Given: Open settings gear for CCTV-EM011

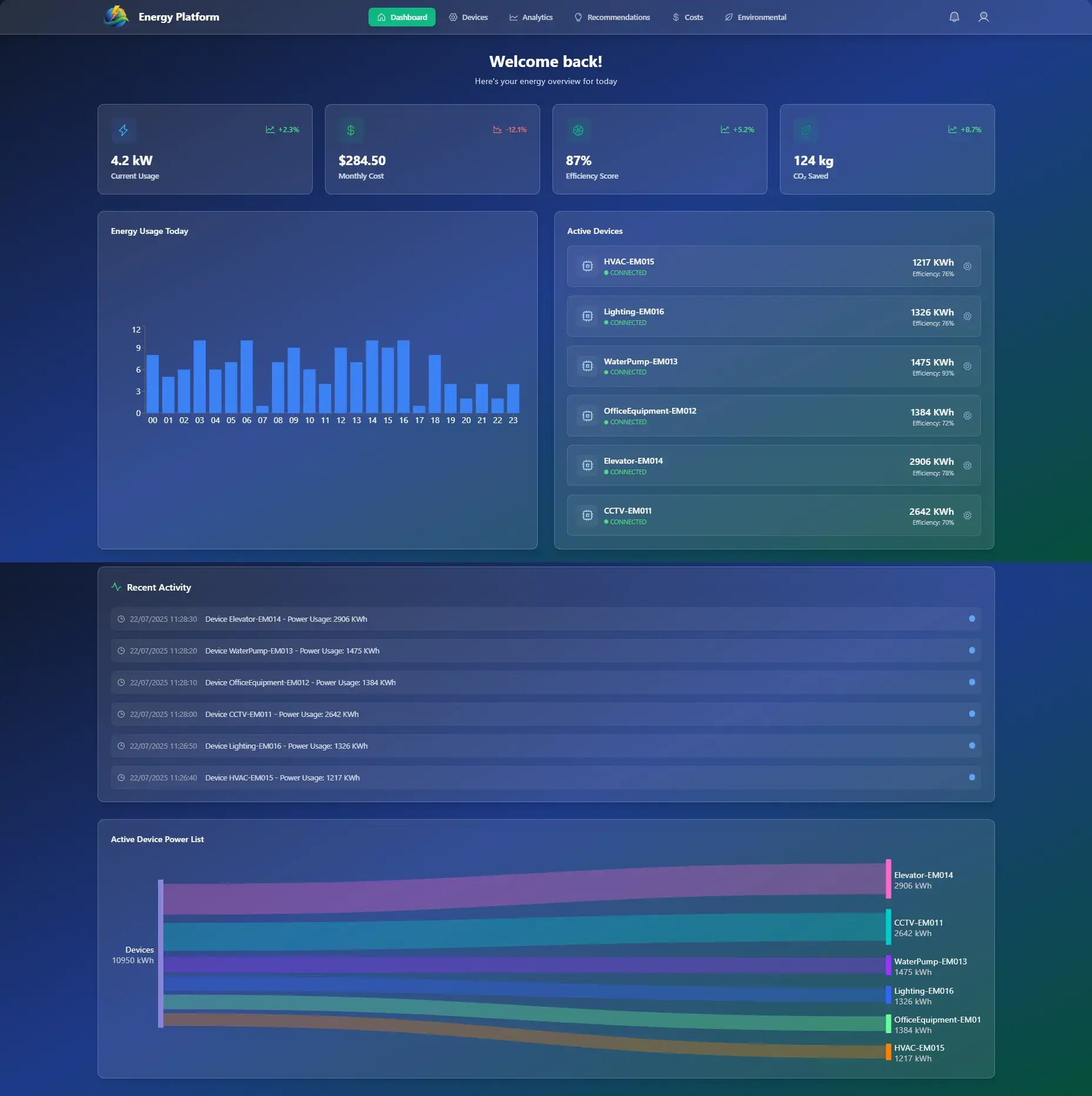Looking at the screenshot, I should (x=967, y=515).
